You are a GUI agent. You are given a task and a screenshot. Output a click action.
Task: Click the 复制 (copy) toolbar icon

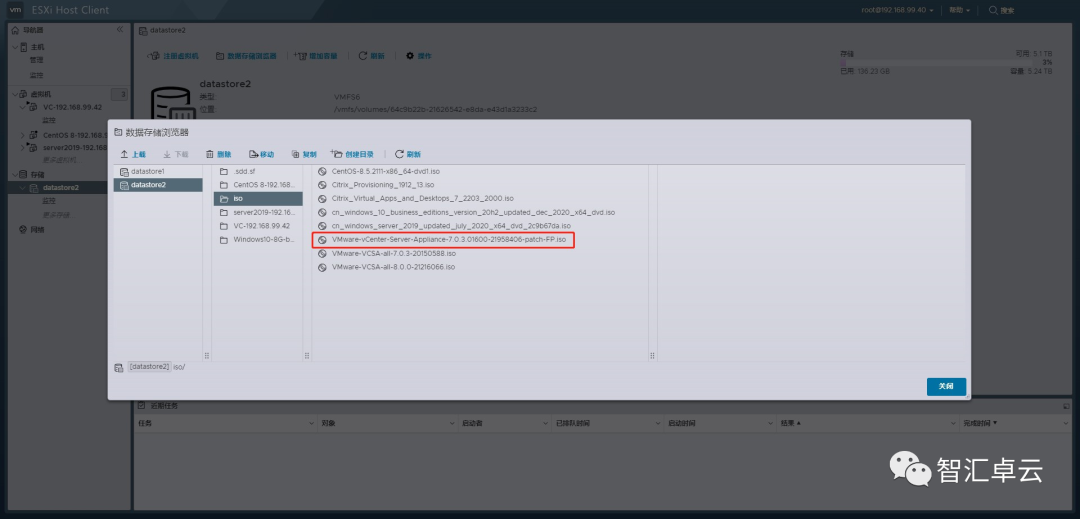click(x=295, y=154)
